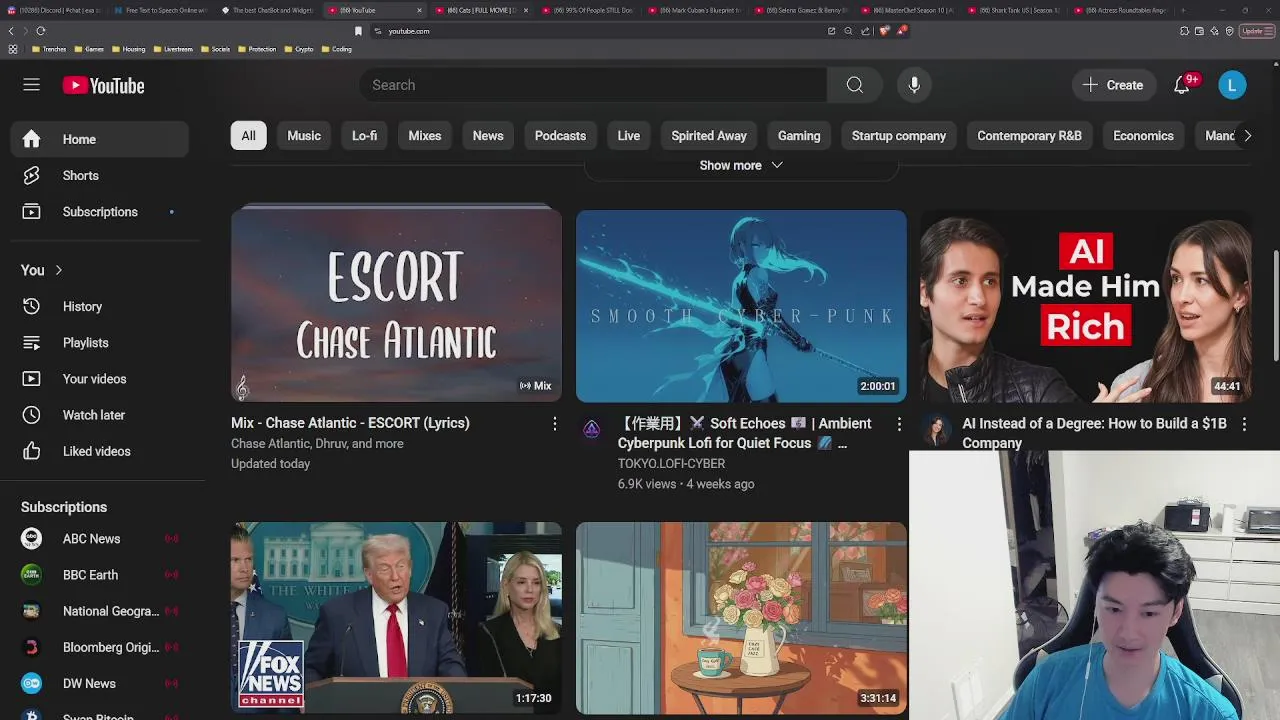The image size is (1280, 720).
Task: Click the search magnifier button
Action: click(854, 85)
